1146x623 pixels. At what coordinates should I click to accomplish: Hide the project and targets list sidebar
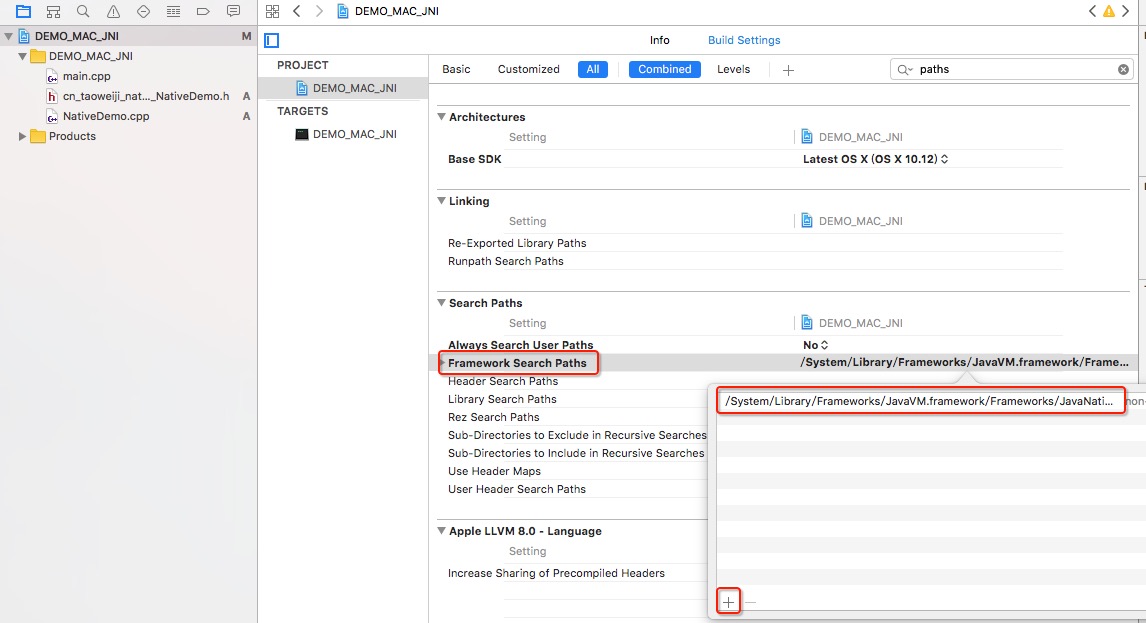click(x=272, y=40)
